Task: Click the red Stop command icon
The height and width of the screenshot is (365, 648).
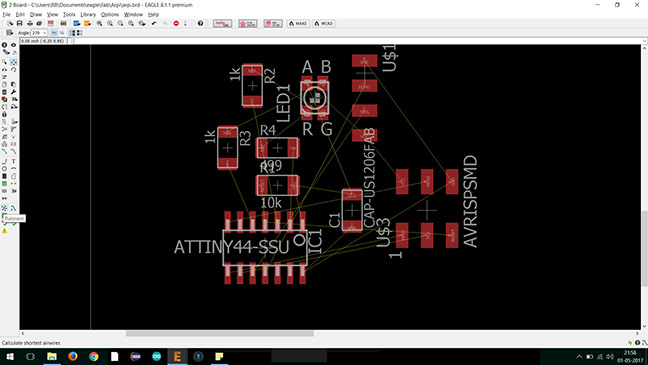Action: [x=176, y=24]
